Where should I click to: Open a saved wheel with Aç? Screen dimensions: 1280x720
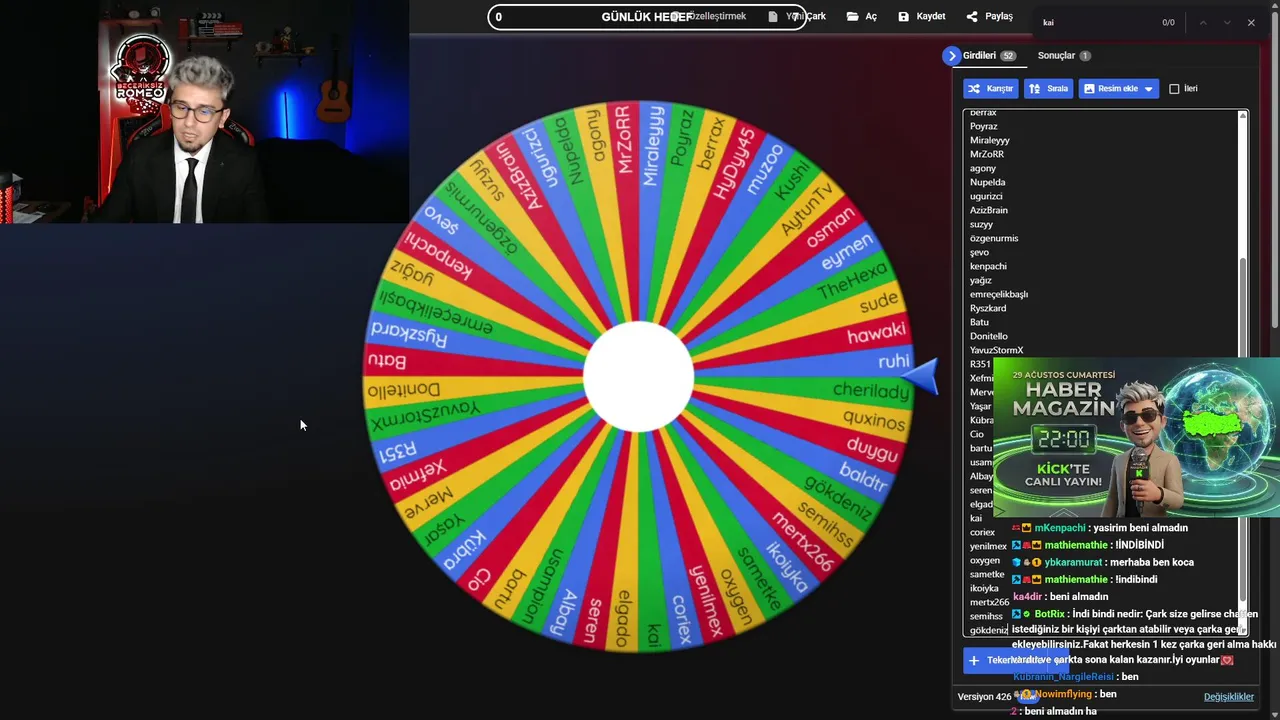click(x=861, y=16)
